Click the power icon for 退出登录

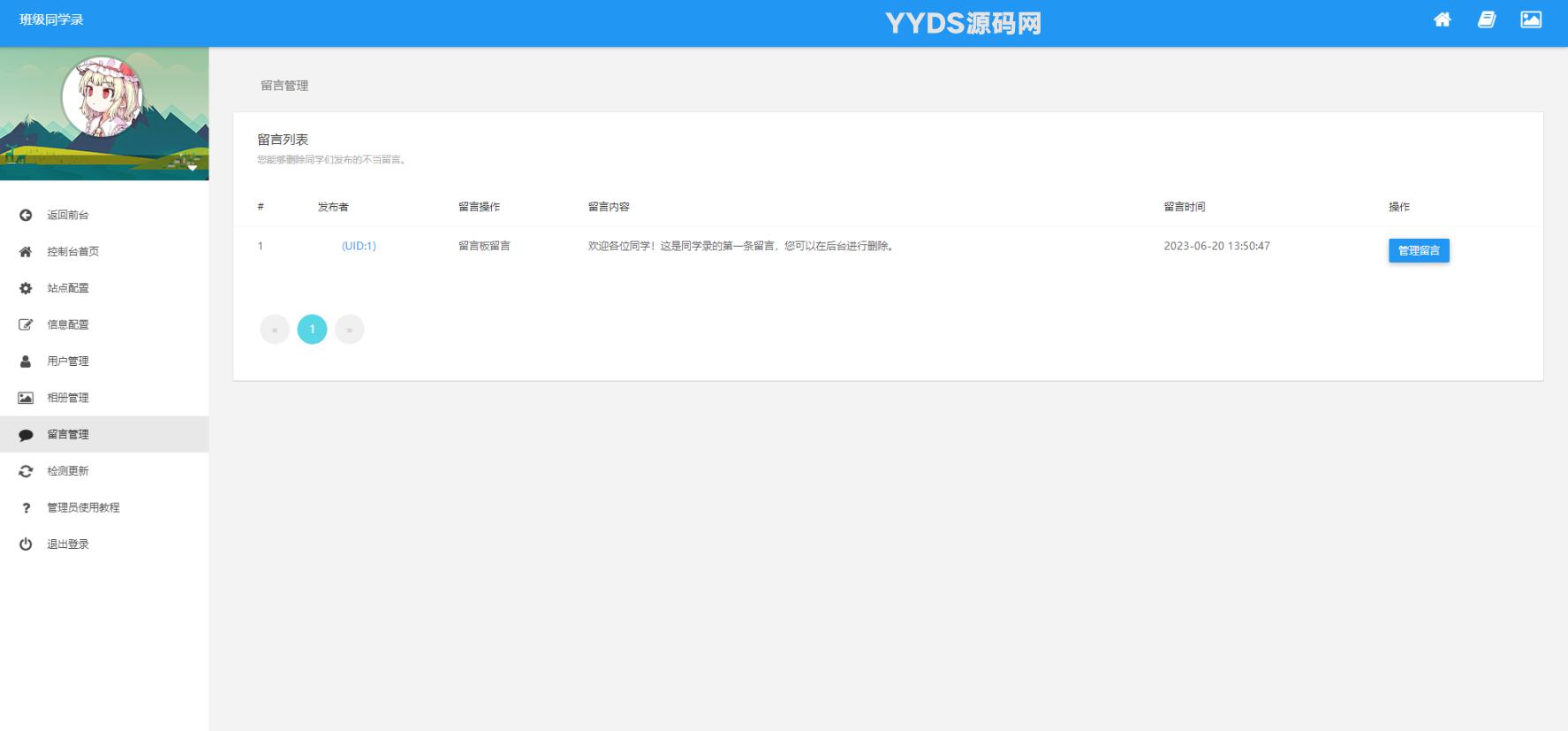(26, 544)
